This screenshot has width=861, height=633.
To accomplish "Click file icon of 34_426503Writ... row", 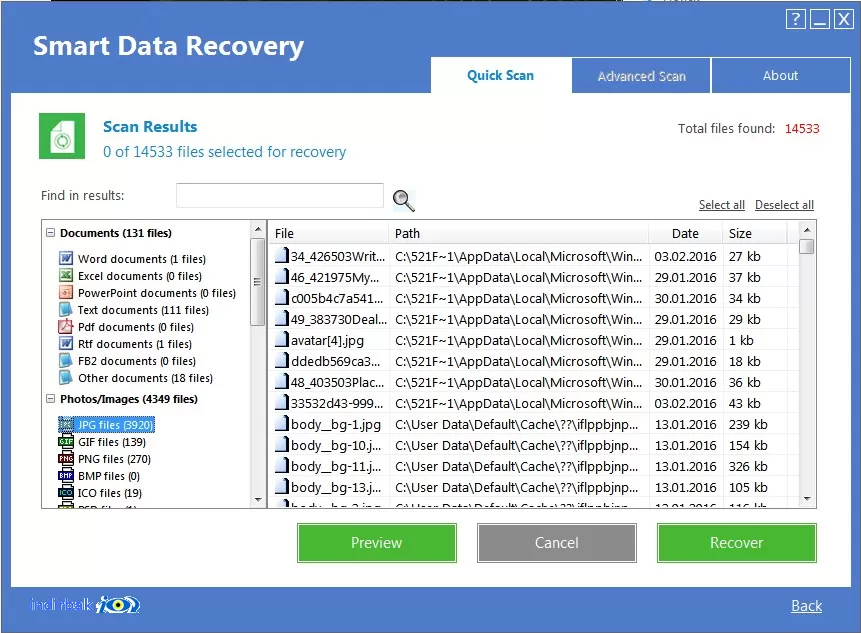I will pyautogui.click(x=282, y=255).
